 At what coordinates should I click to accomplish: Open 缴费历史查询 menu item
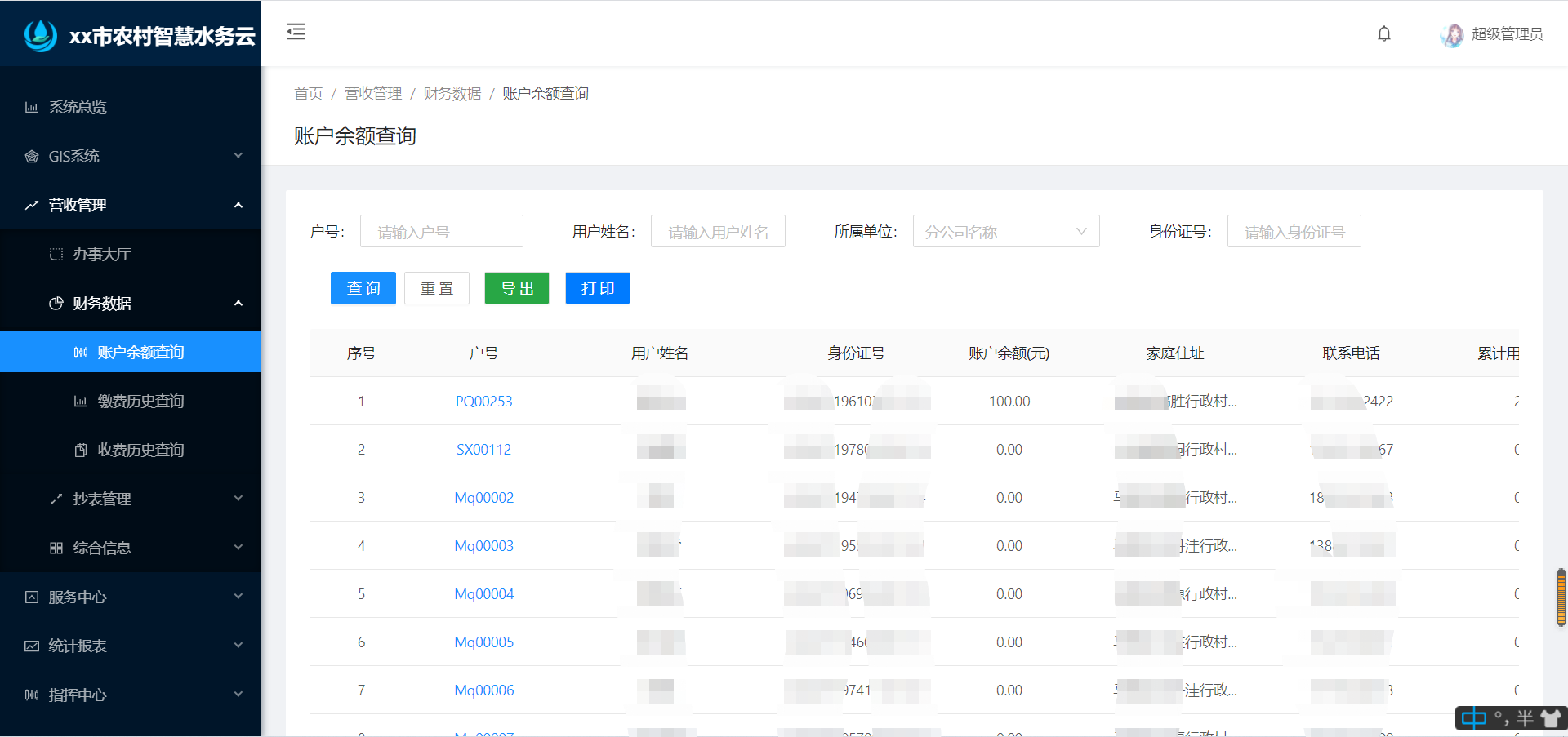click(x=131, y=401)
